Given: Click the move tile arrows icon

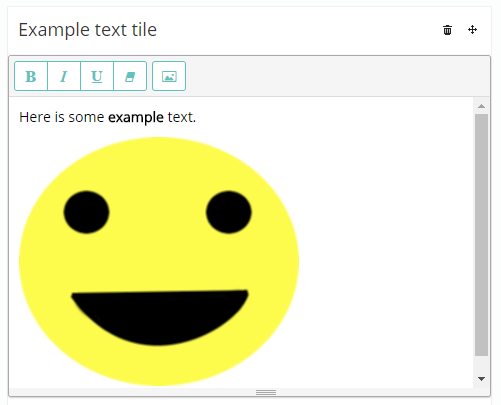Looking at the screenshot, I should tap(472, 30).
